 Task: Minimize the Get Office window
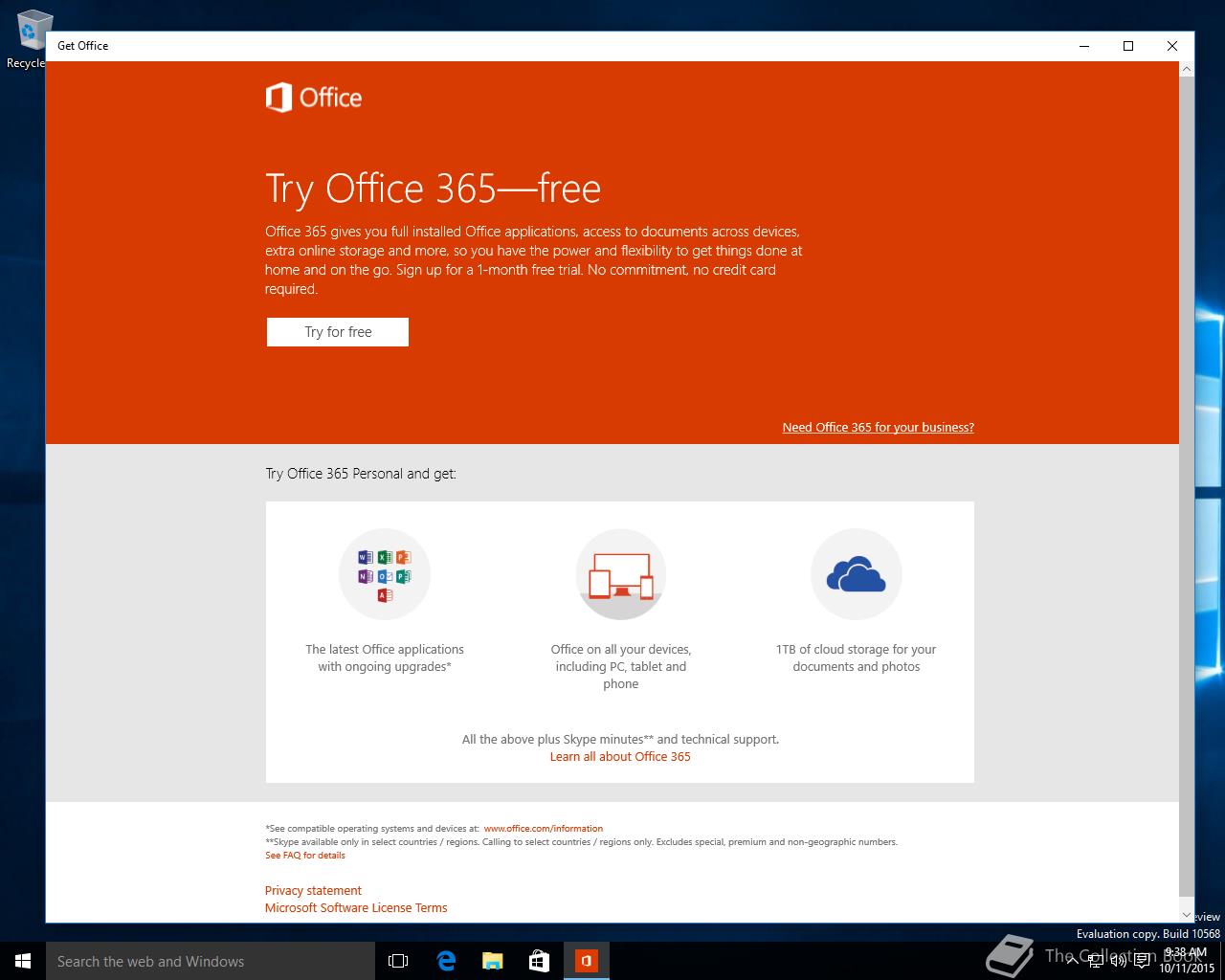pyautogui.click(x=1085, y=46)
